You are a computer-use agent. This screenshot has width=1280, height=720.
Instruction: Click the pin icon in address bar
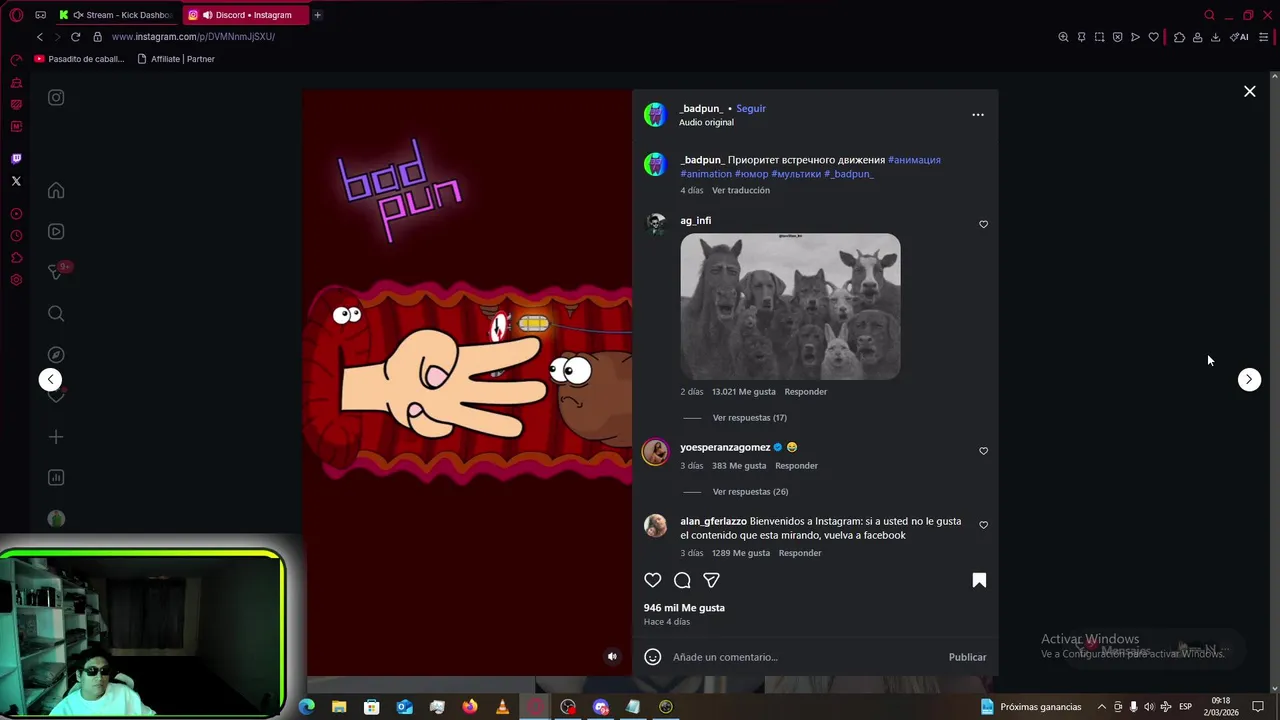[1081, 37]
